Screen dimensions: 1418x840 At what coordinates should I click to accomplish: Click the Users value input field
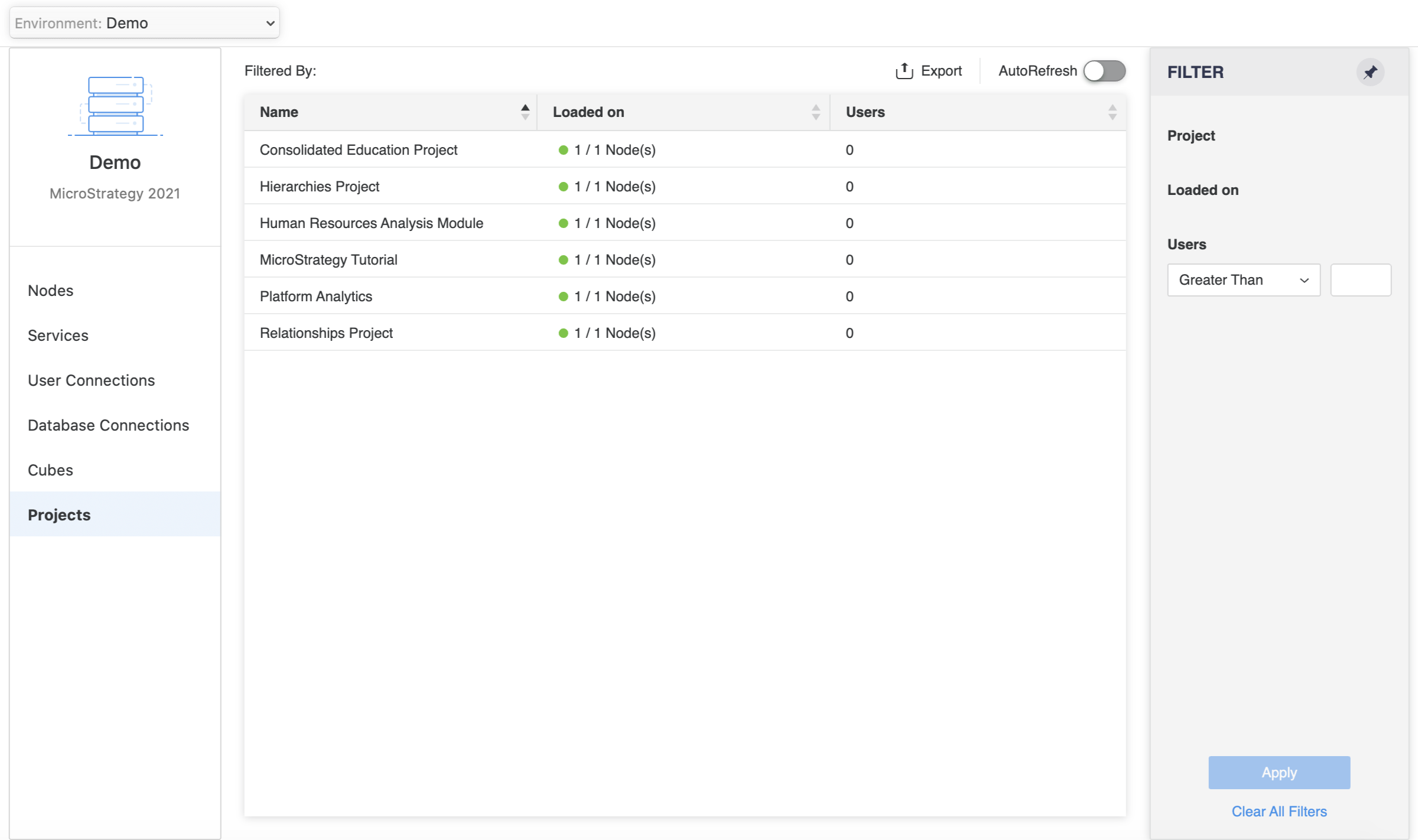tap(1360, 280)
